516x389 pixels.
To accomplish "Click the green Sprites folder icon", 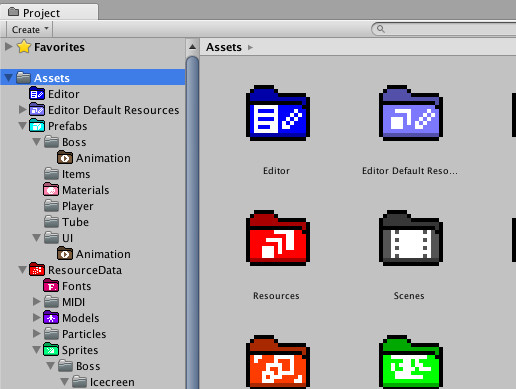I will (x=51, y=350).
